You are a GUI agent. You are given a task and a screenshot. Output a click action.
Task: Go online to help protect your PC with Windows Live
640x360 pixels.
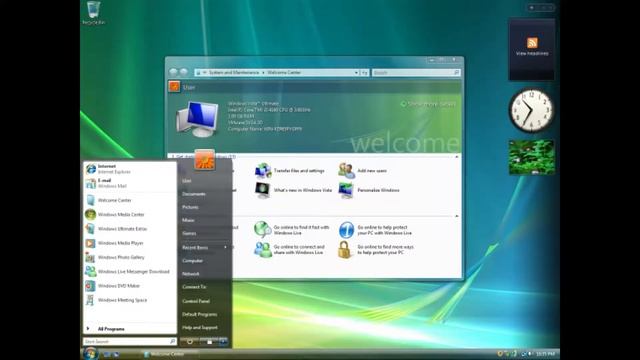(375, 230)
